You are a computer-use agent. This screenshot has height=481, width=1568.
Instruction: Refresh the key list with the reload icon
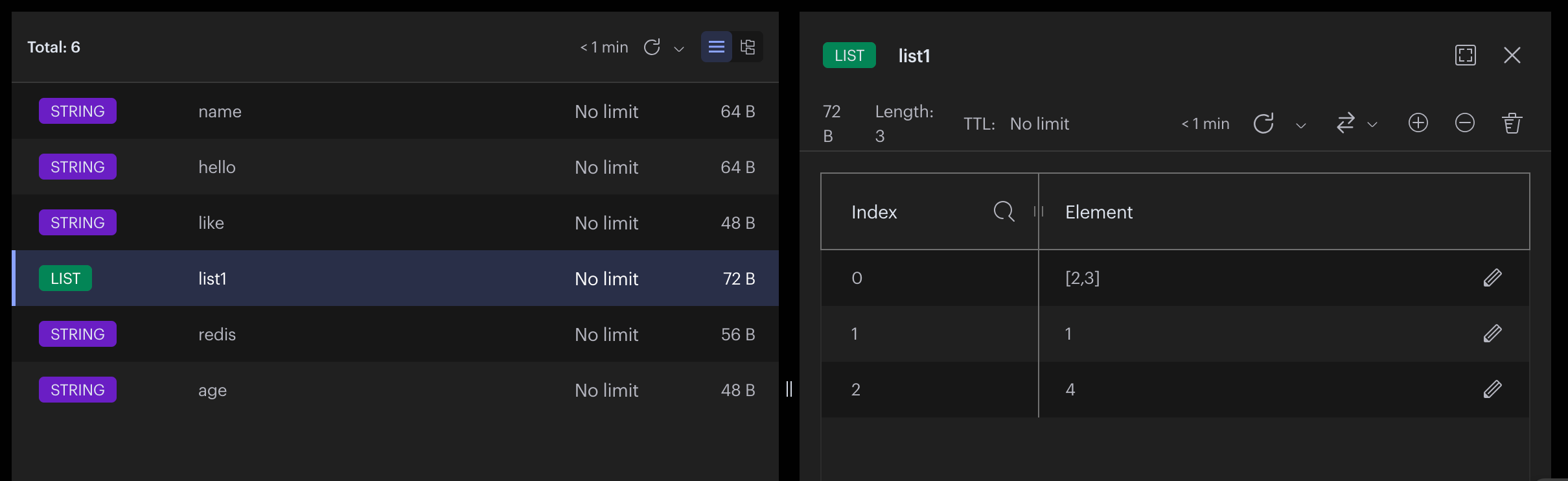[x=652, y=47]
